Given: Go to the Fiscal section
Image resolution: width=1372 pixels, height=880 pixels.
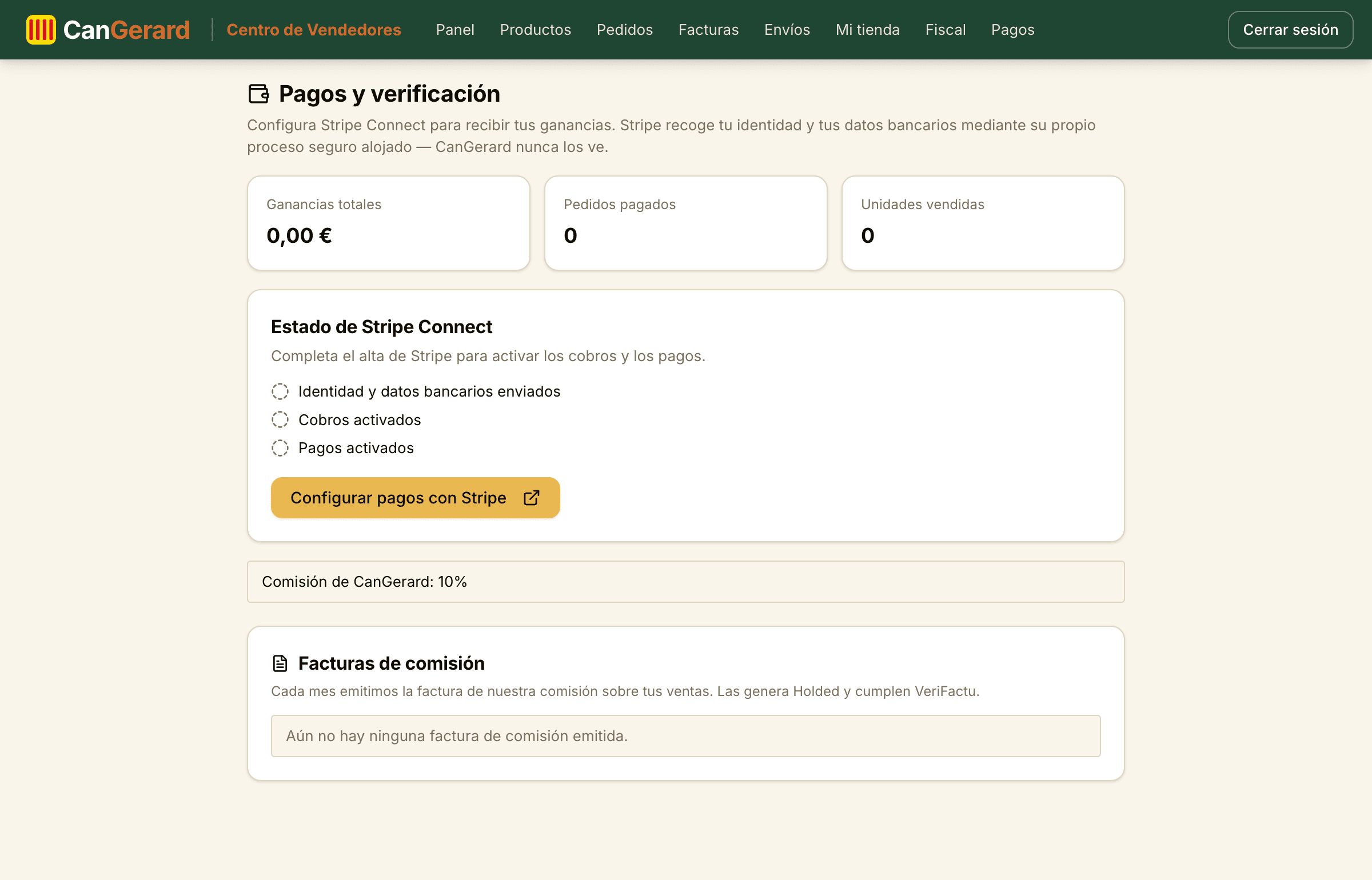Looking at the screenshot, I should pos(946,30).
